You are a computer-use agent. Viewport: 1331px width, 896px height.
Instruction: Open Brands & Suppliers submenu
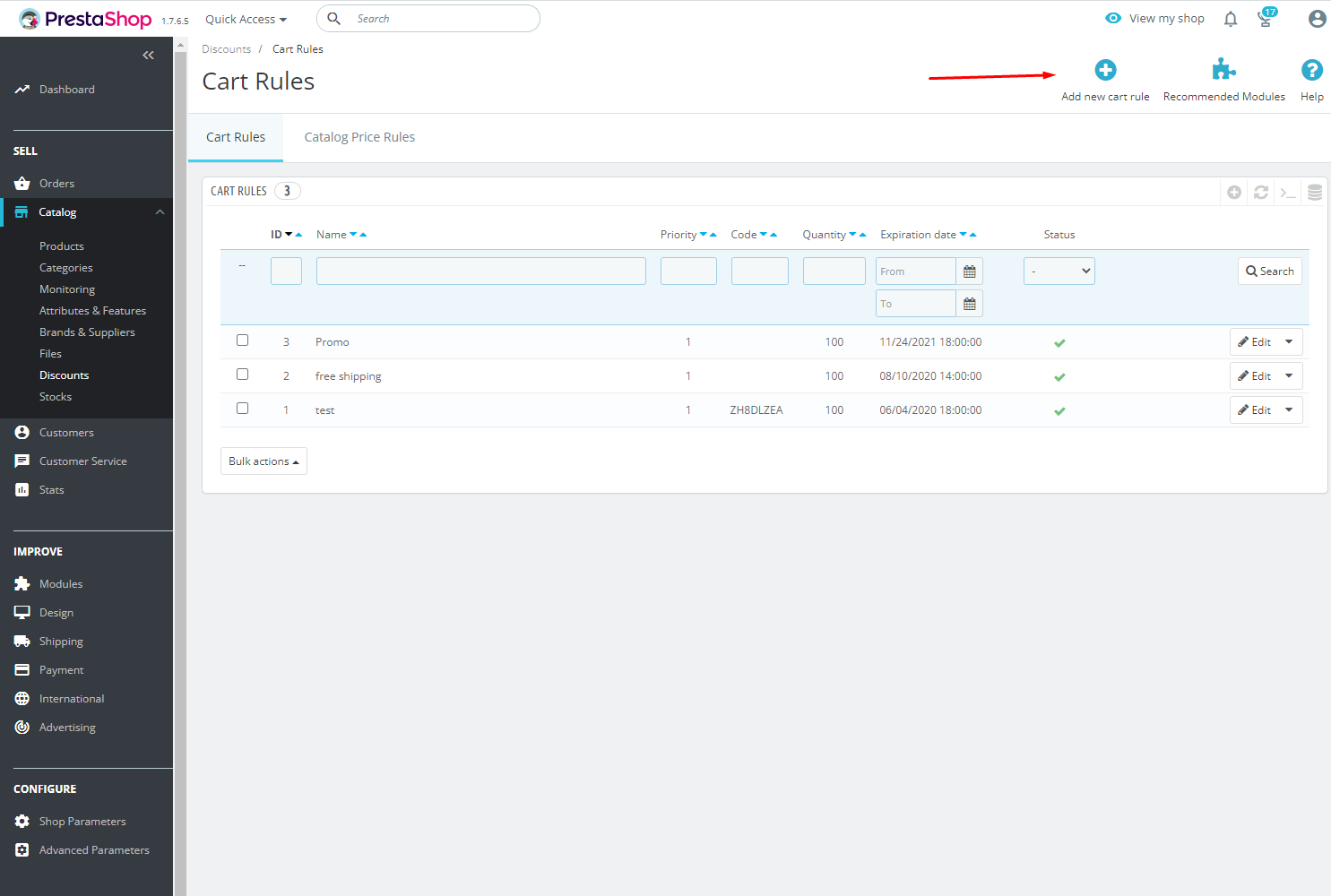pyautogui.click(x=87, y=332)
